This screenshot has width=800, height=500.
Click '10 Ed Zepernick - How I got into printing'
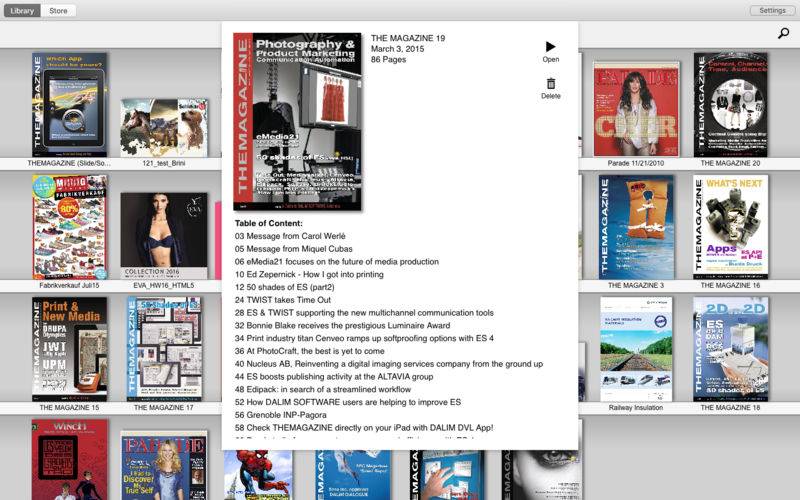309,274
